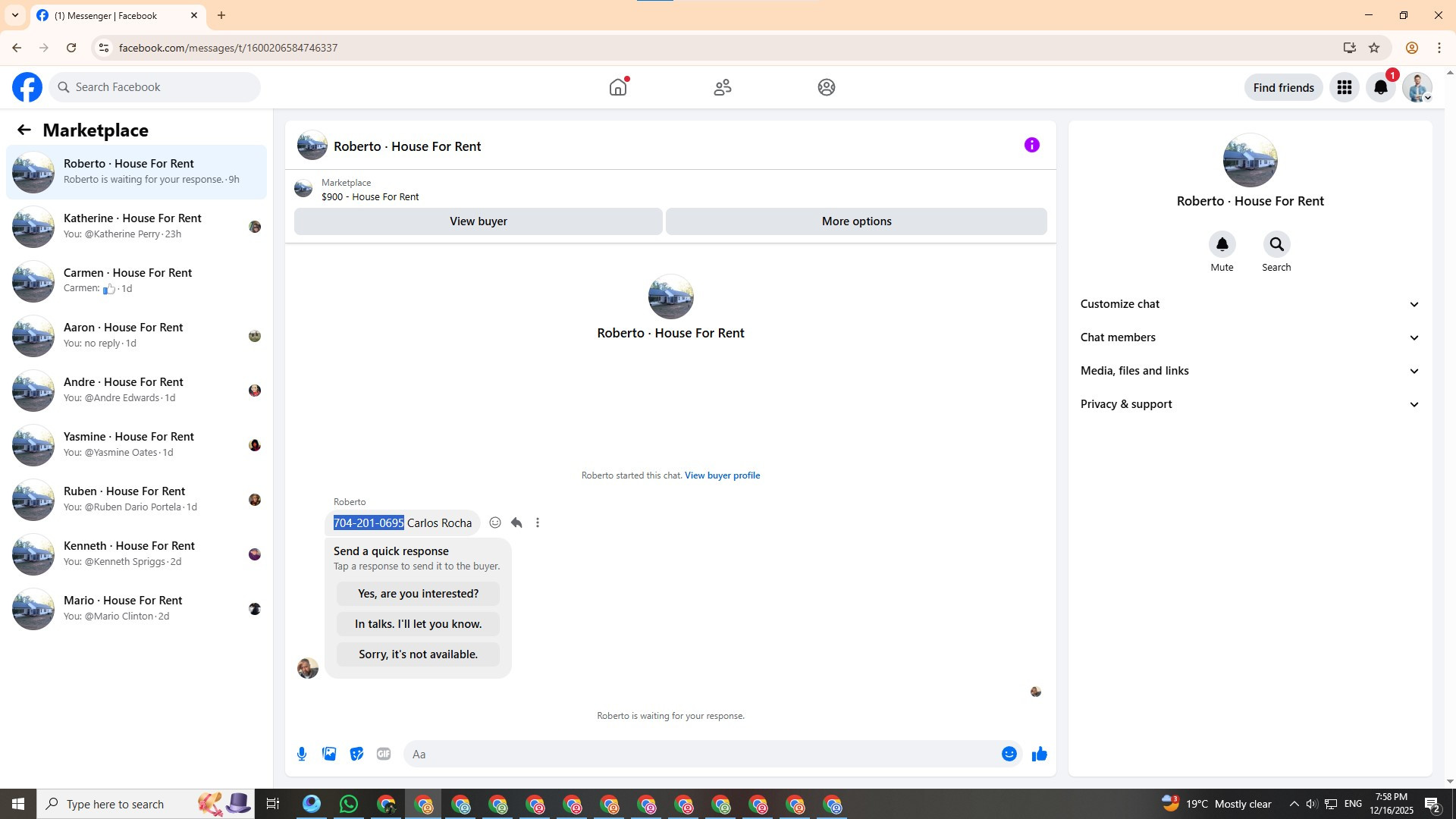This screenshot has width=1456, height=819.
Task: React to Roberto's message with emoji icon
Action: click(x=495, y=522)
